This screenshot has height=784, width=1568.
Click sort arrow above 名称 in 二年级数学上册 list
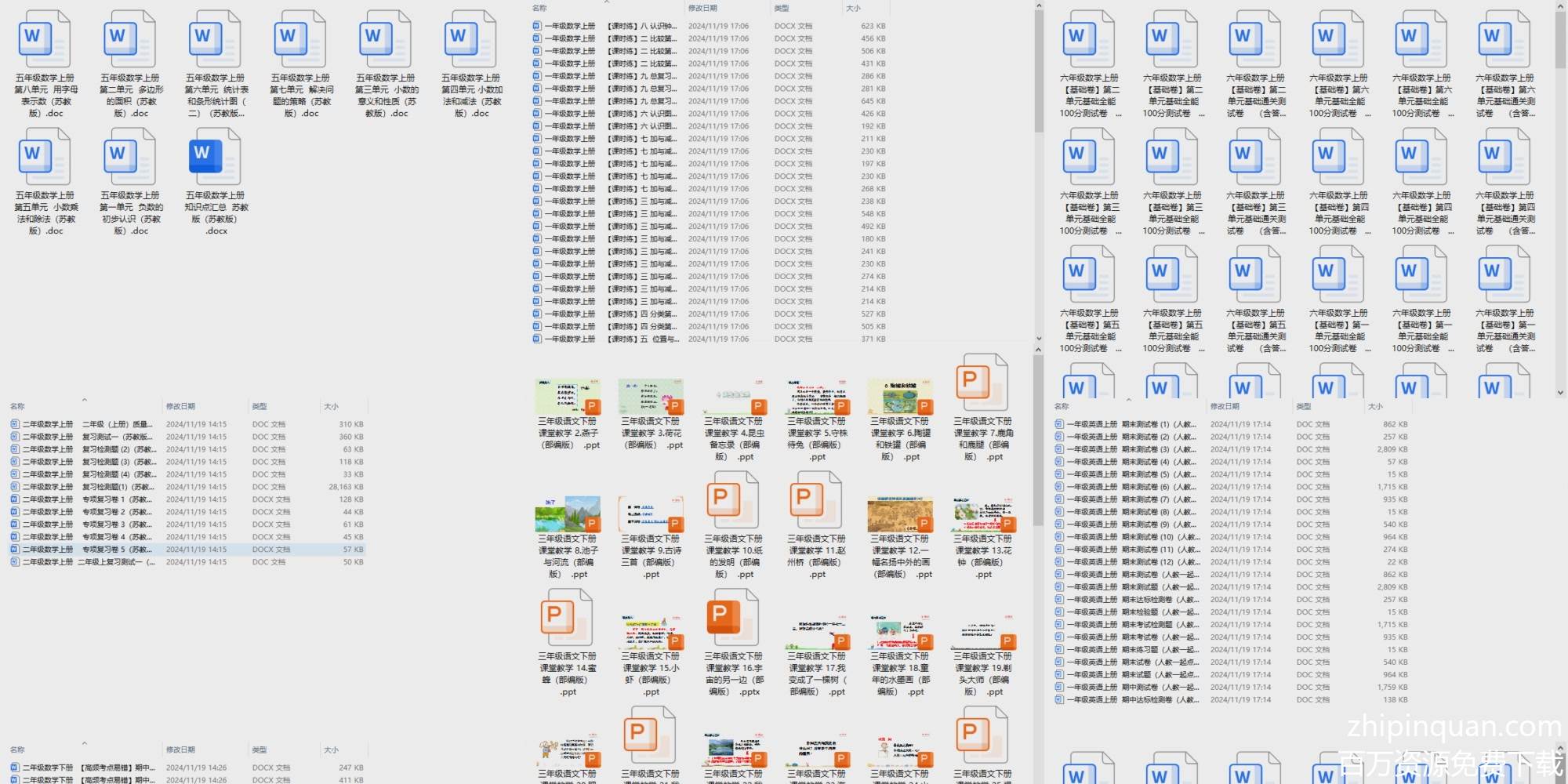coord(84,399)
